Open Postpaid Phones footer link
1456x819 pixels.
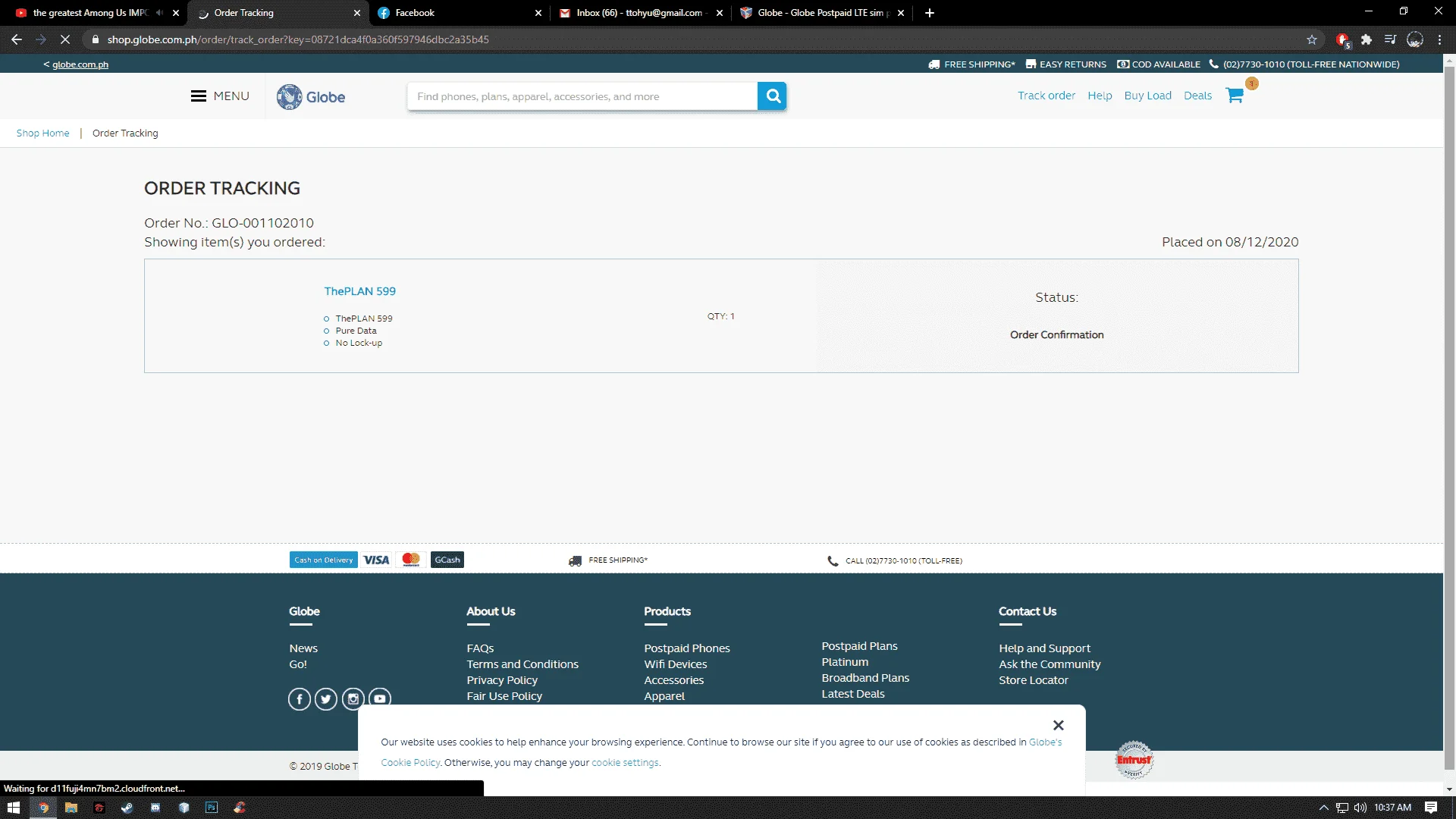687,648
